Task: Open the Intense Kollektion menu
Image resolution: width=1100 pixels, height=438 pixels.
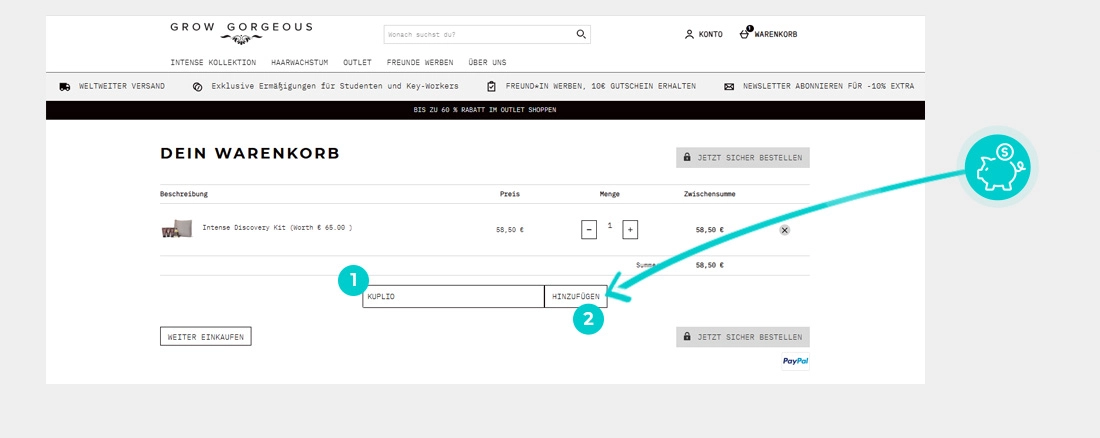Action: coord(213,62)
